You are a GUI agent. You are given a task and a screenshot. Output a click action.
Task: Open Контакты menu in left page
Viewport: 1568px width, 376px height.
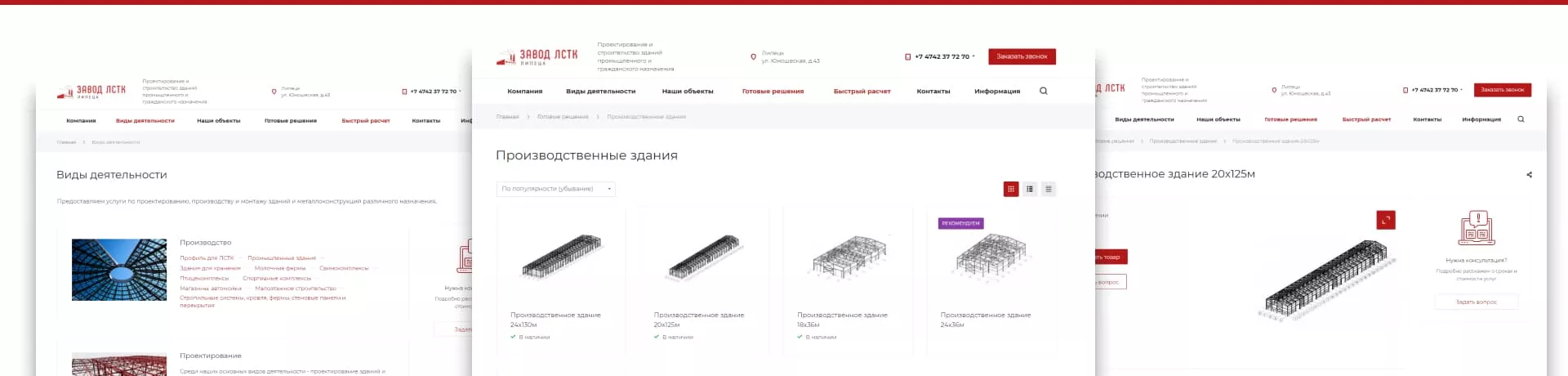(426, 121)
